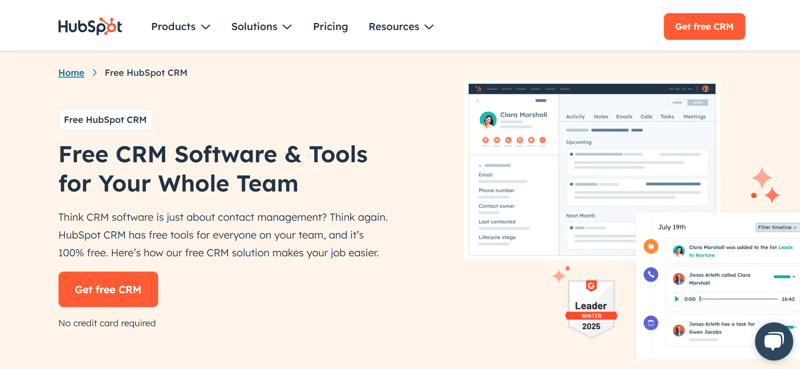Image resolution: width=800 pixels, height=369 pixels.
Task: Collapse the section chevron above Email field
Action: (x=480, y=166)
